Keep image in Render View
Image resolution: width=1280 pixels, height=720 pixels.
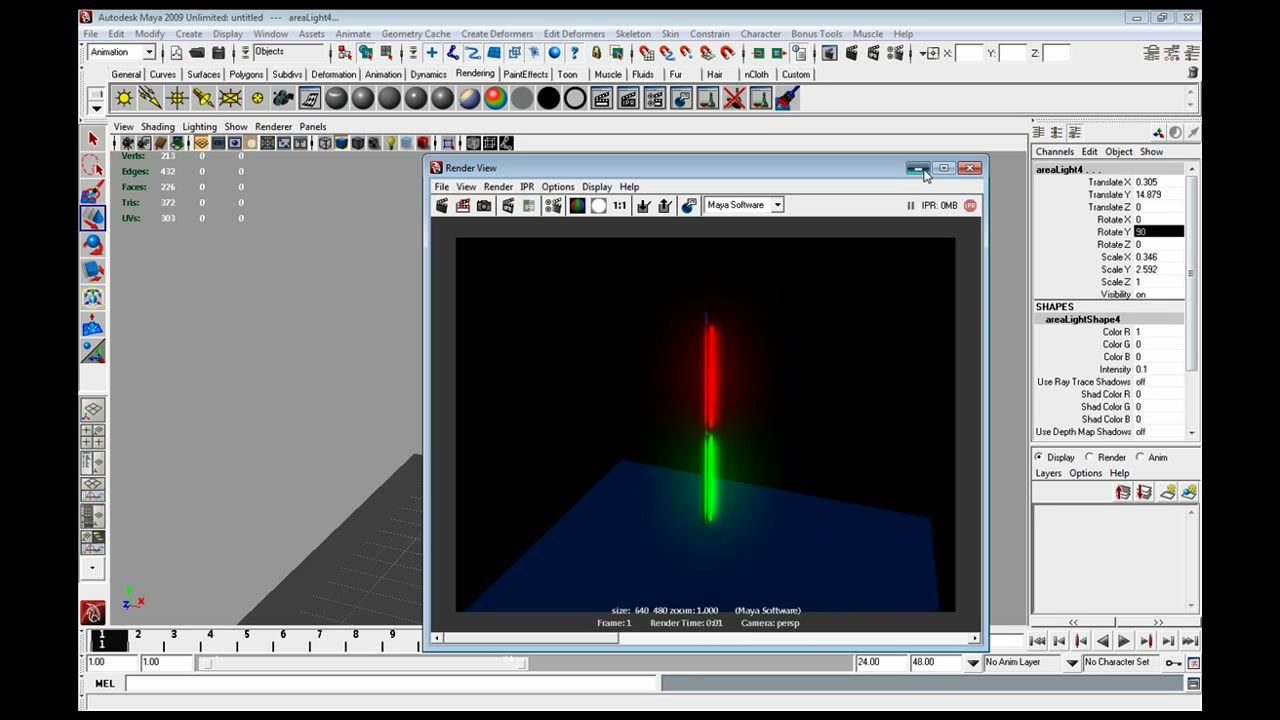coord(643,205)
